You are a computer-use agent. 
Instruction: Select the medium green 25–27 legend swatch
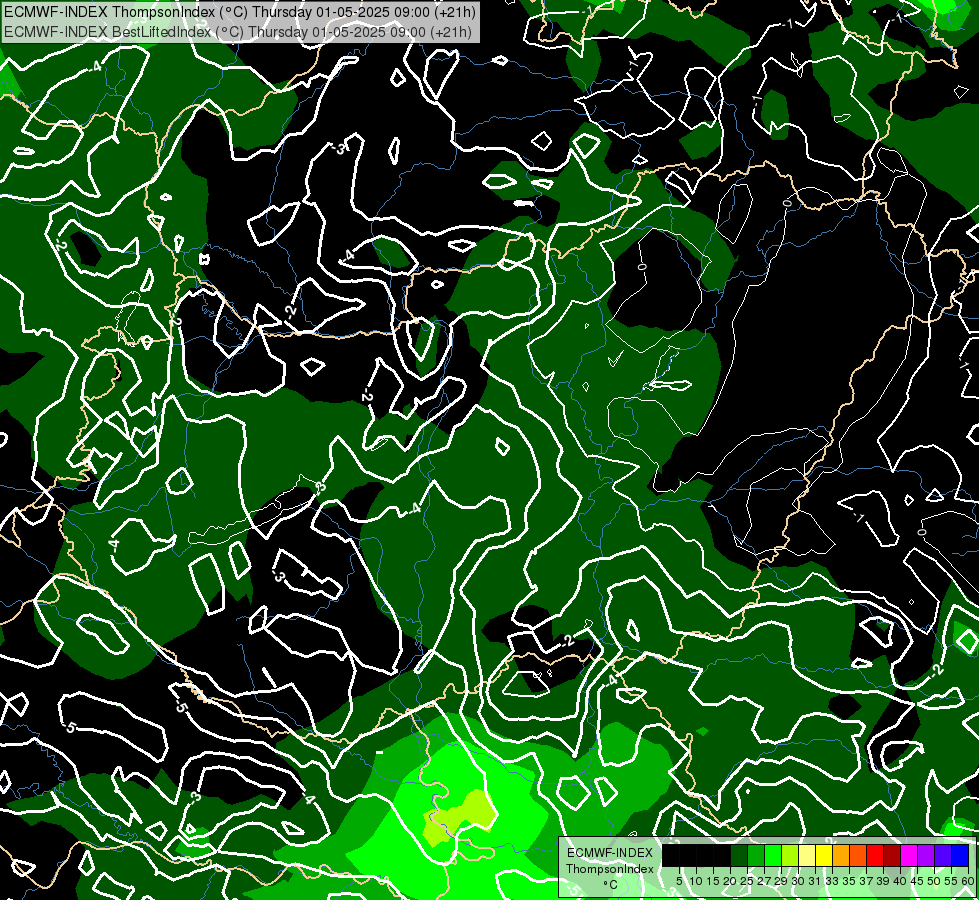(755, 855)
